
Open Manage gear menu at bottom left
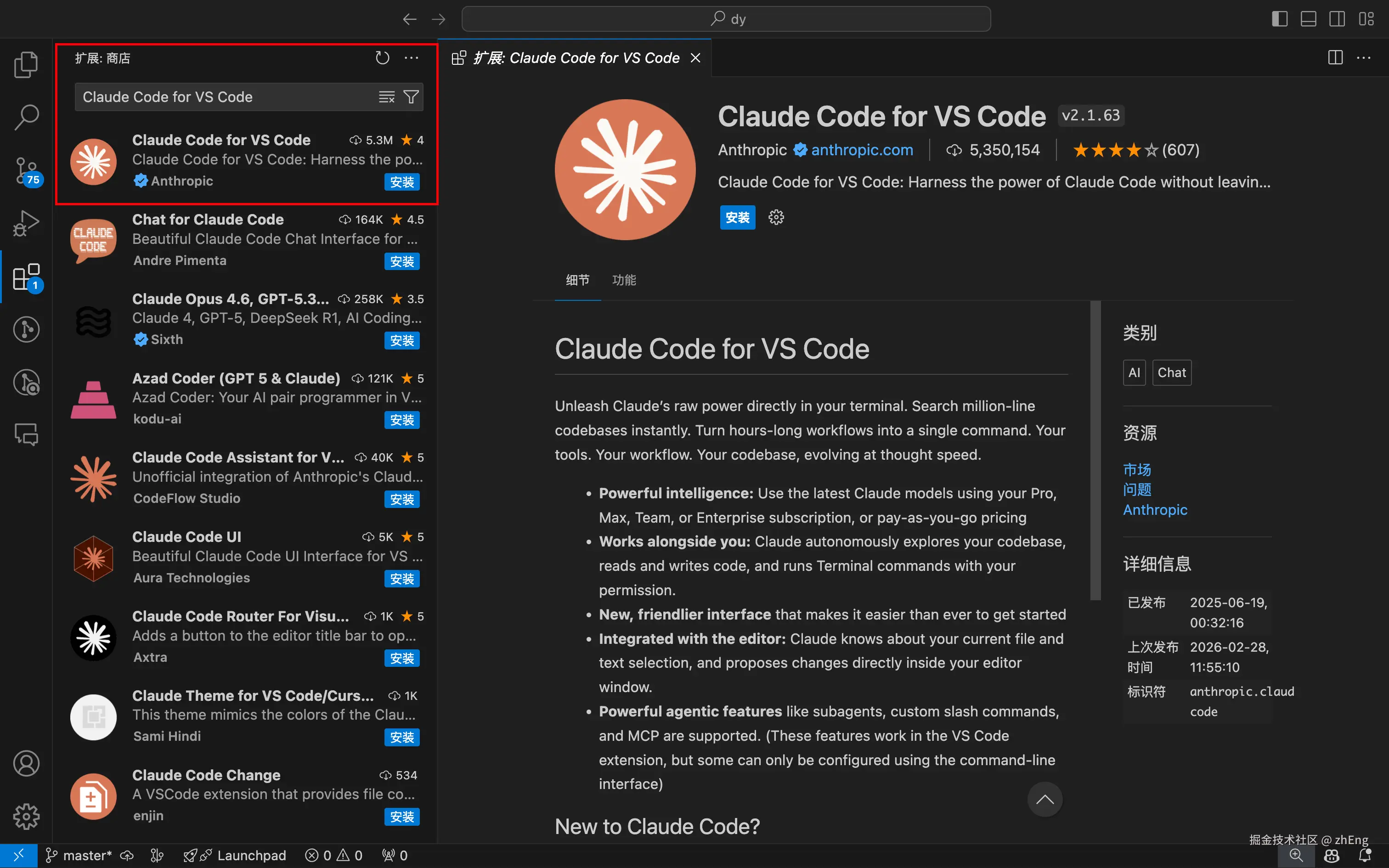click(x=26, y=816)
